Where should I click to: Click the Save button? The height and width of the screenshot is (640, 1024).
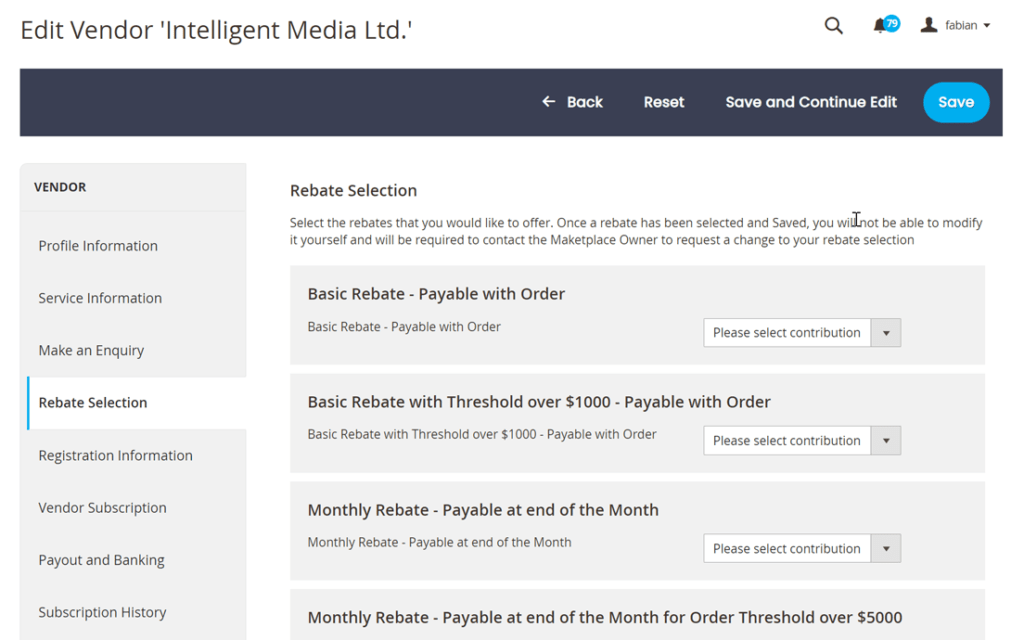pyautogui.click(x=956, y=102)
